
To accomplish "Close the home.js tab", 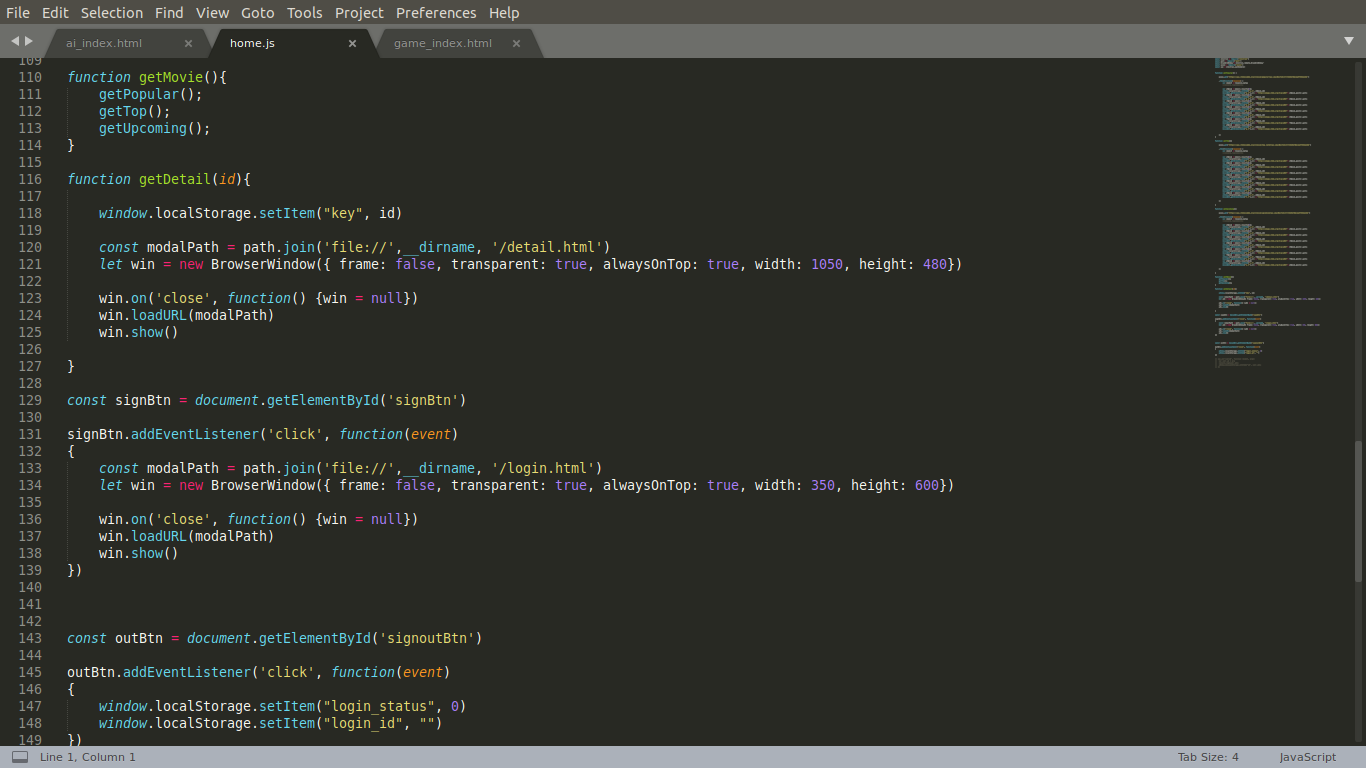I will pyautogui.click(x=352, y=43).
